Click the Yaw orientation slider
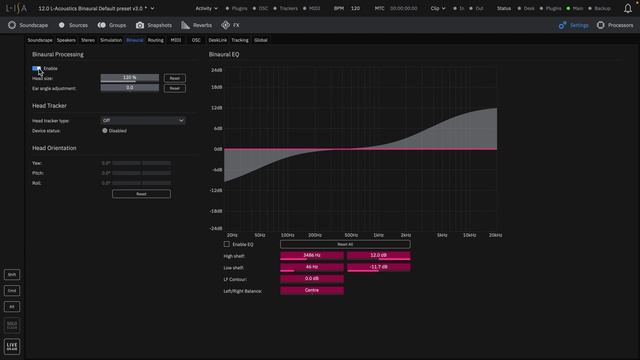Screen dimensions: 640x360 [x=141, y=163]
